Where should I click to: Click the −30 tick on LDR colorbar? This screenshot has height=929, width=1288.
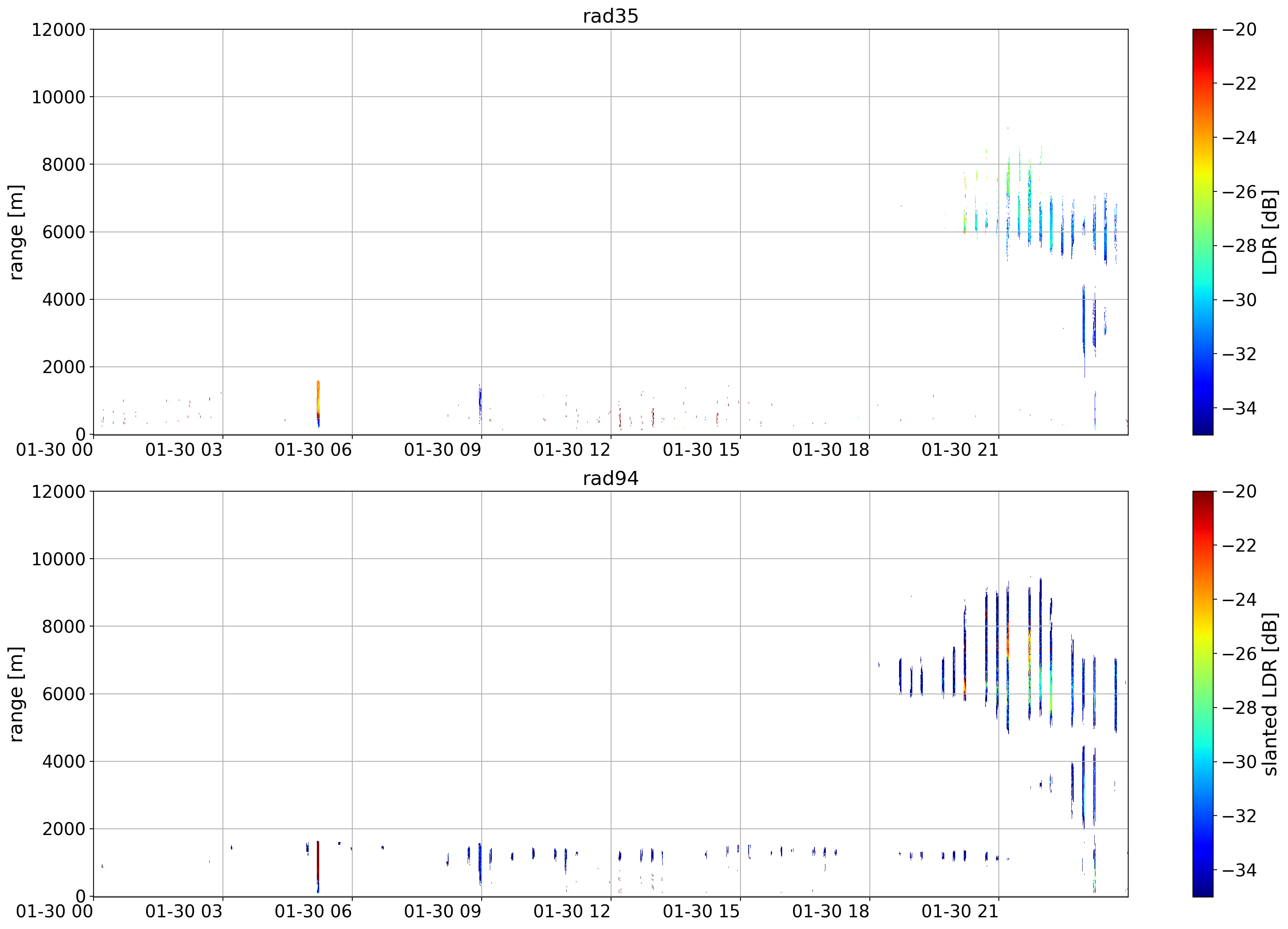point(1239,300)
